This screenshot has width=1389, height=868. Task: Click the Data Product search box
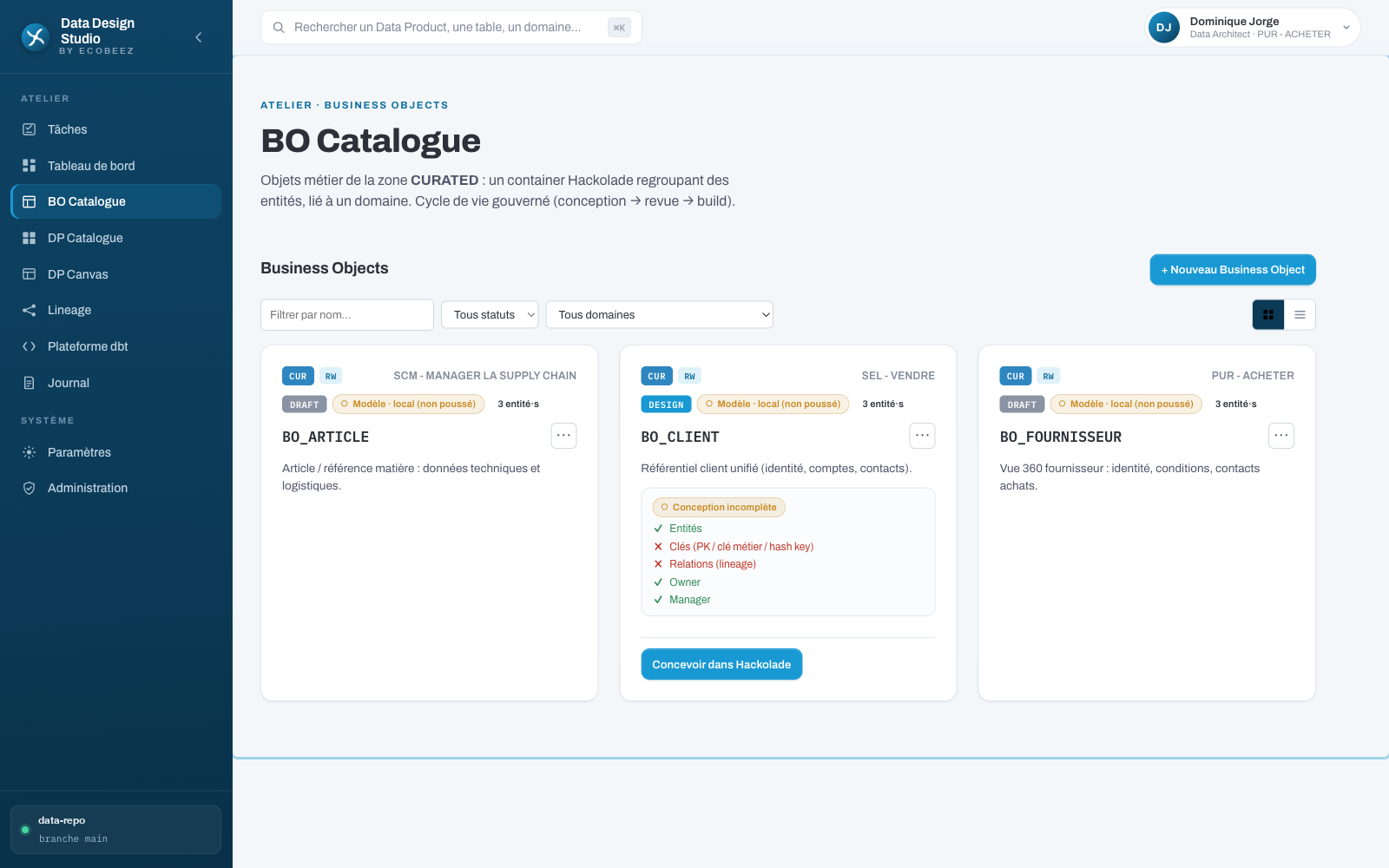click(x=451, y=28)
